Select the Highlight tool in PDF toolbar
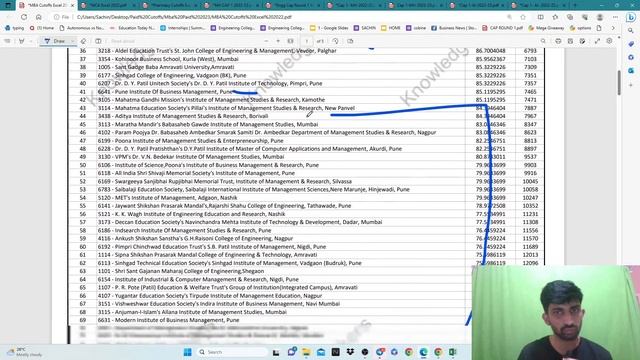 pyautogui.click(x=22, y=41)
